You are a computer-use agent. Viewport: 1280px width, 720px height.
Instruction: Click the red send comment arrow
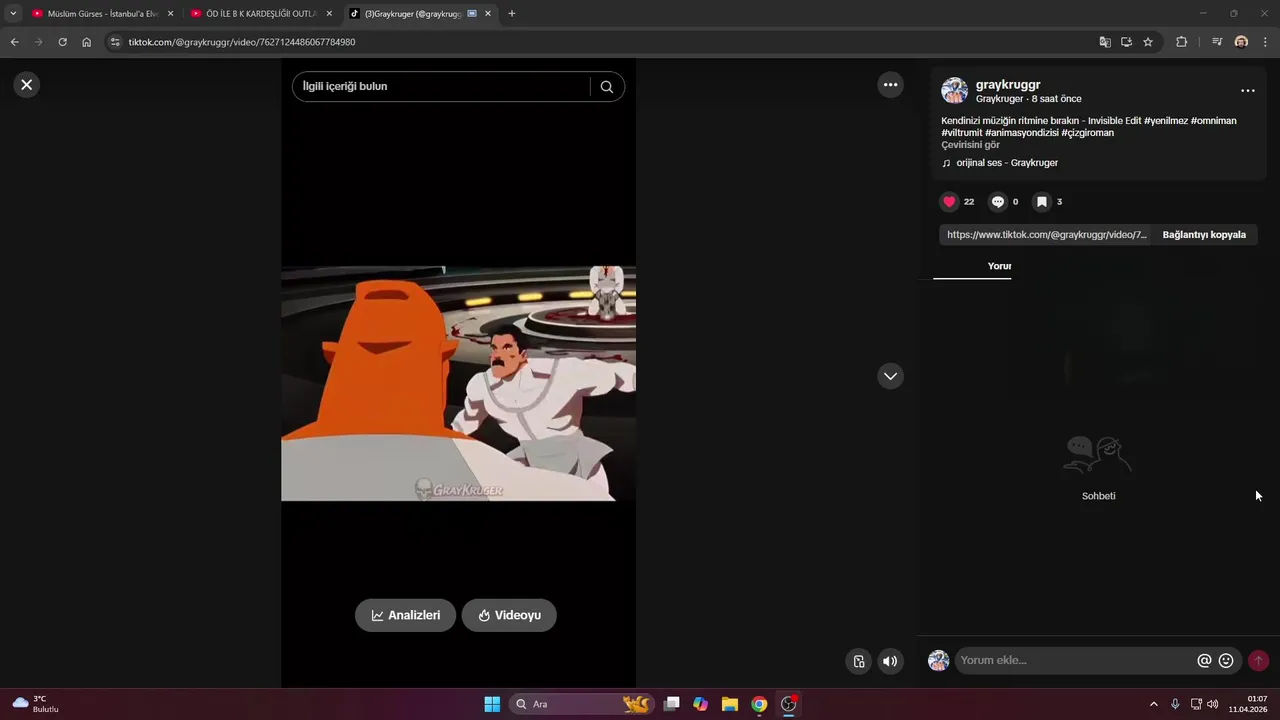[x=1258, y=661]
